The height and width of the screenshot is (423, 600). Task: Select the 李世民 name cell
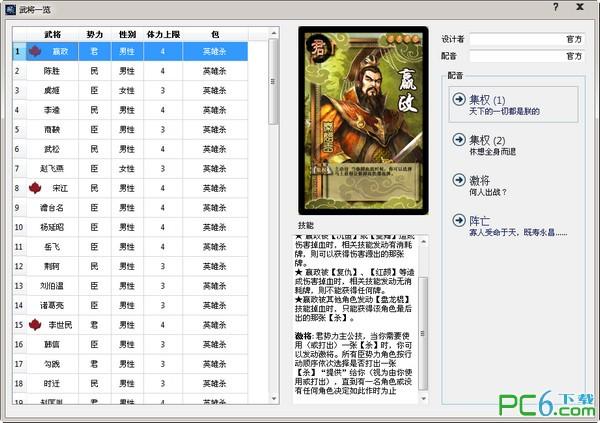click(52, 325)
